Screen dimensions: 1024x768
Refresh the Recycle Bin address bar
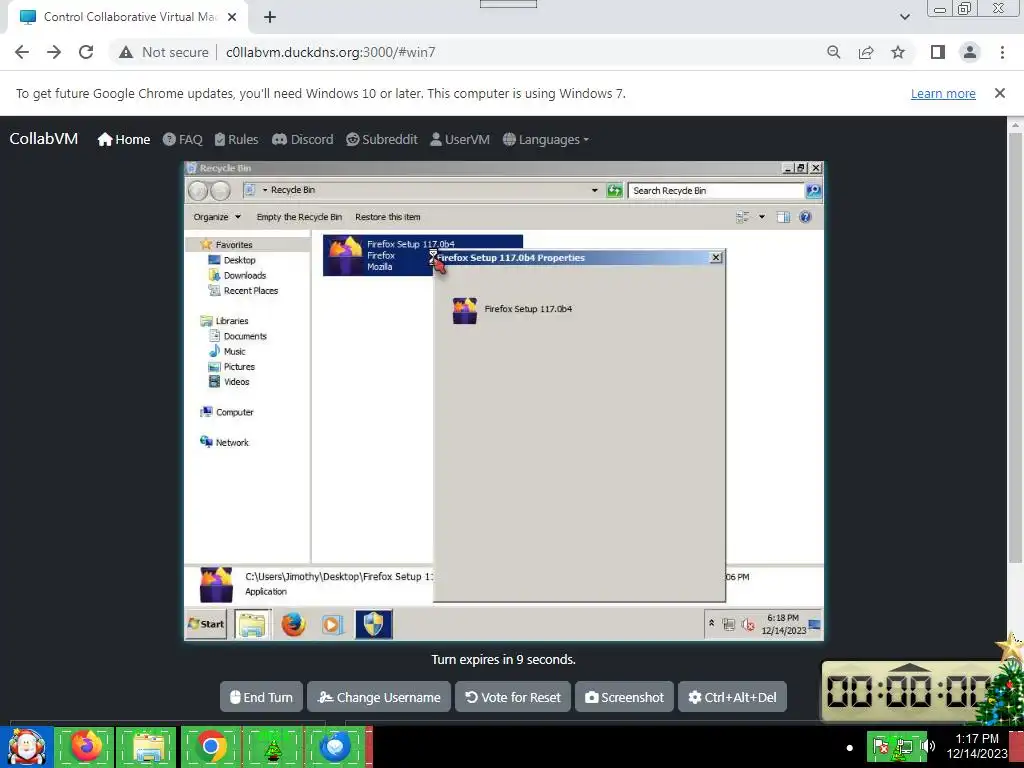pyautogui.click(x=614, y=190)
